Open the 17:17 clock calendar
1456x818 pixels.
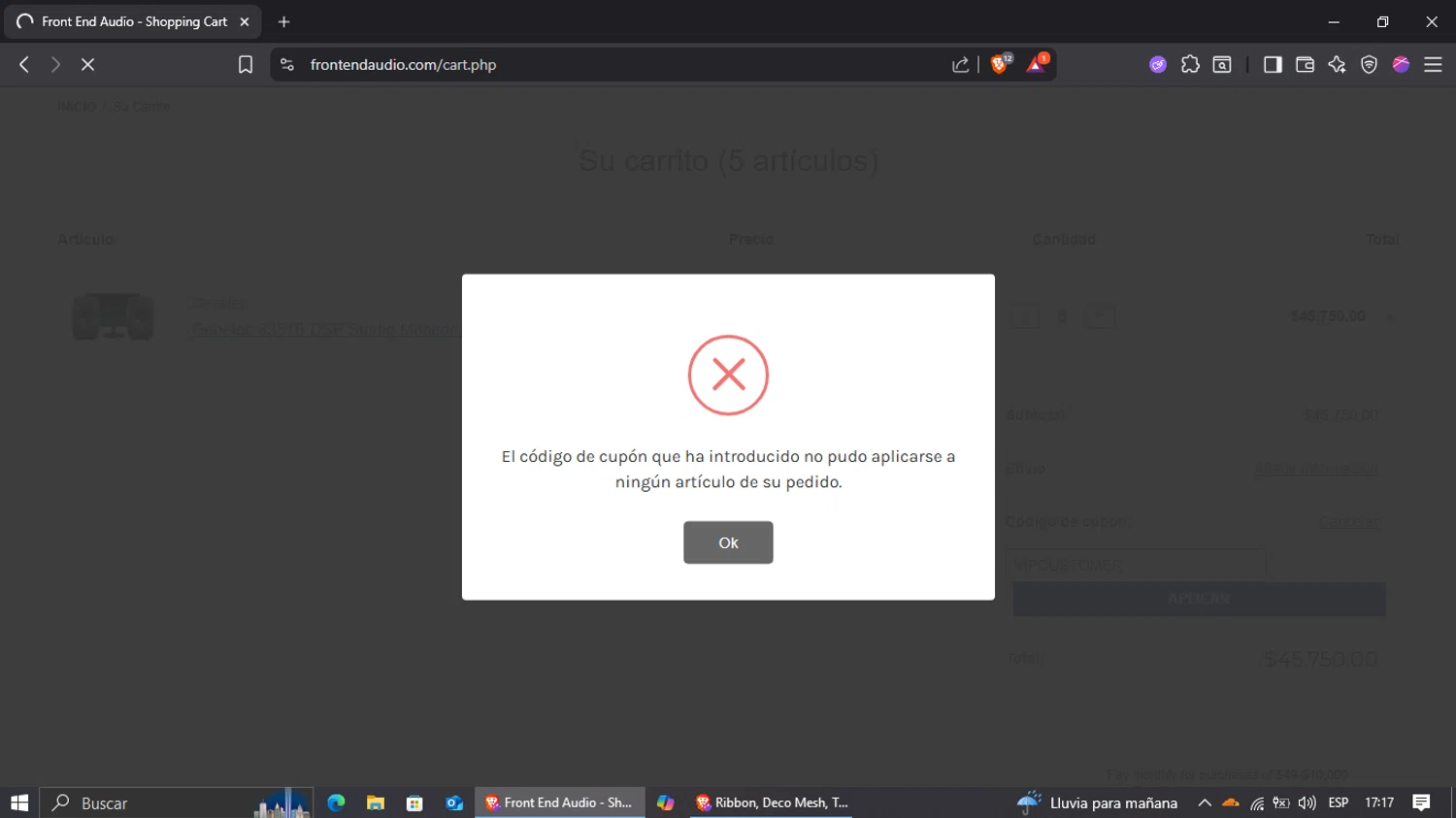[1379, 802]
